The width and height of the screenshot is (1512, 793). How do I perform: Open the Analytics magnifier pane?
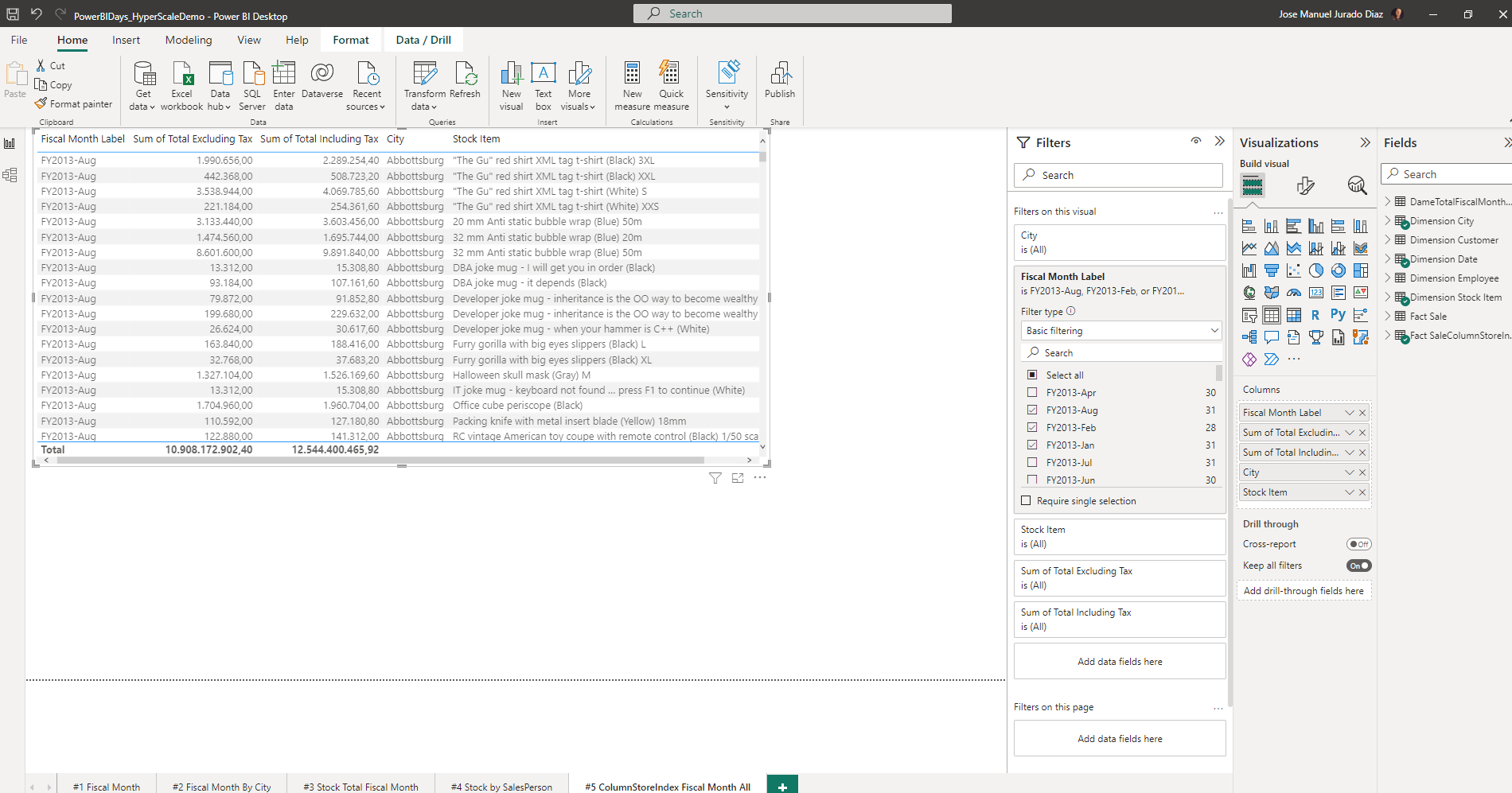1357,185
